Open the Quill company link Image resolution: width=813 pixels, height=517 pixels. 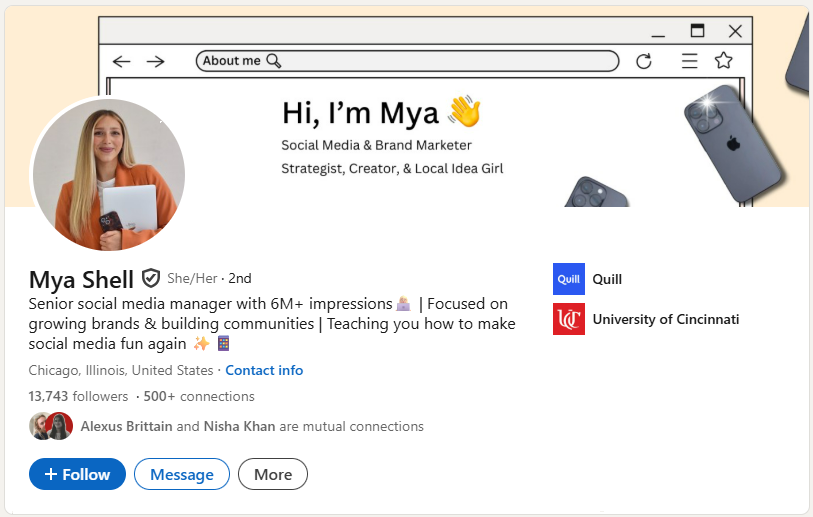607,279
